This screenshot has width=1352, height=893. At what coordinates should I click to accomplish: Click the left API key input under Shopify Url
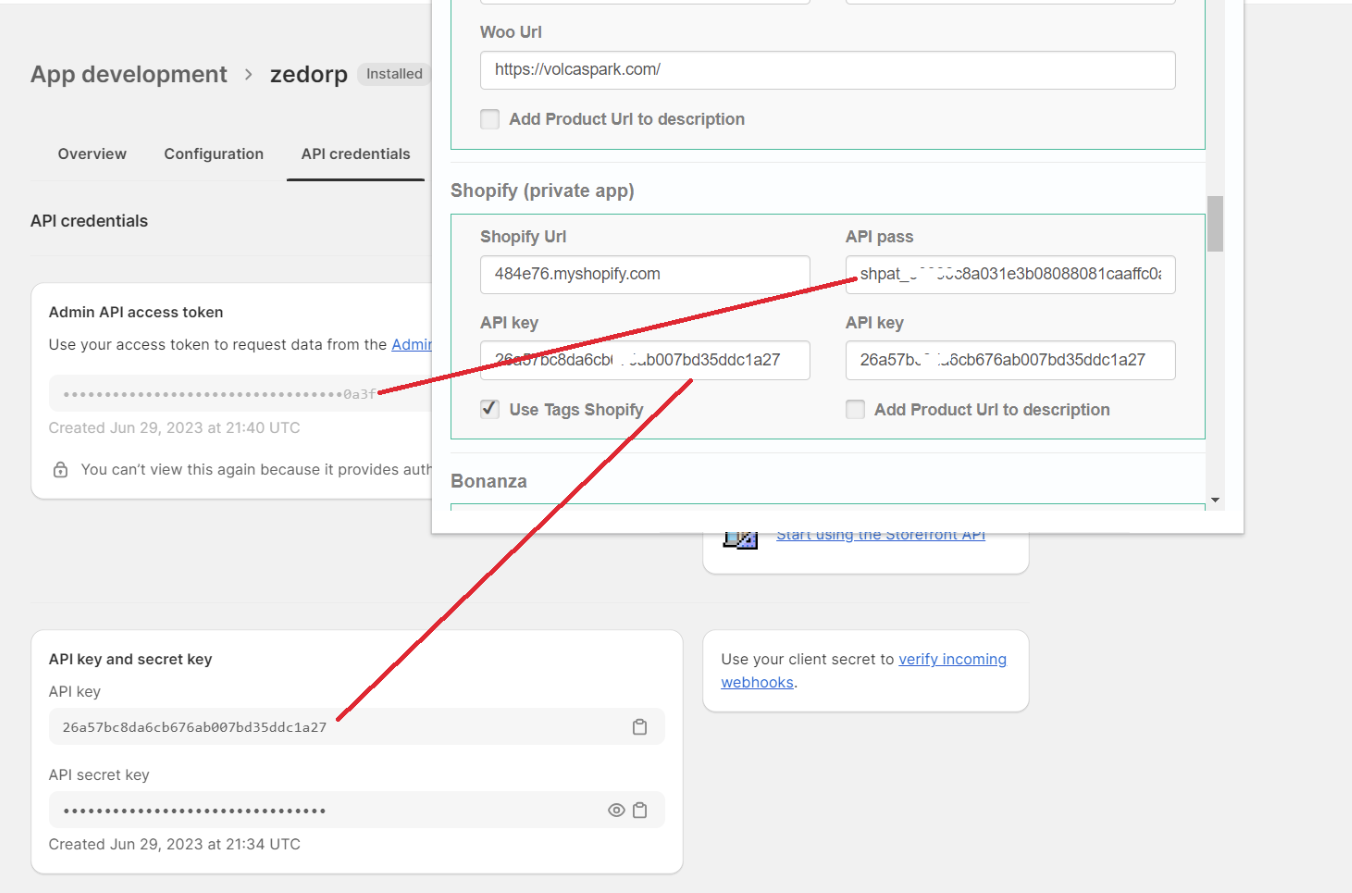pos(645,360)
